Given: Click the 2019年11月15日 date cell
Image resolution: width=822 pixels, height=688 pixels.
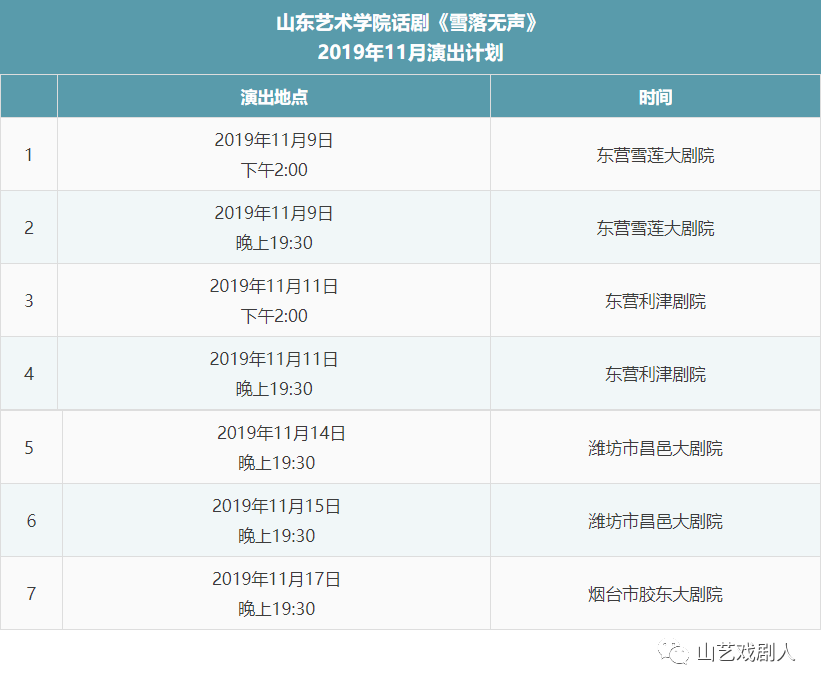Looking at the screenshot, I should point(276,507).
